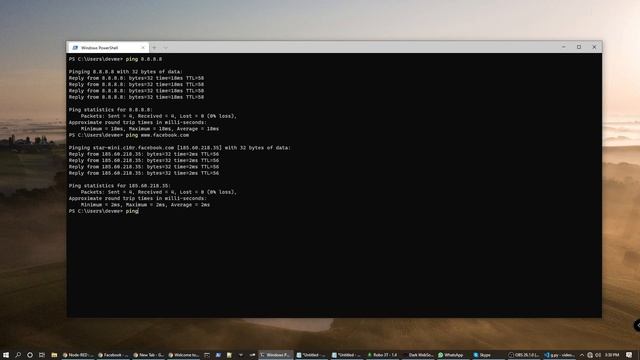Click the current prompt line with 'ping'

point(104,211)
